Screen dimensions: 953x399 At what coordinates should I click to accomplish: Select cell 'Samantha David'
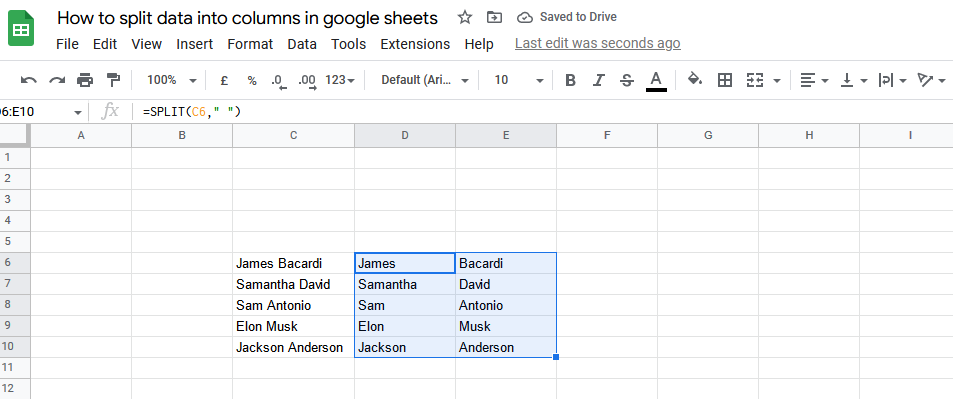tap(294, 284)
